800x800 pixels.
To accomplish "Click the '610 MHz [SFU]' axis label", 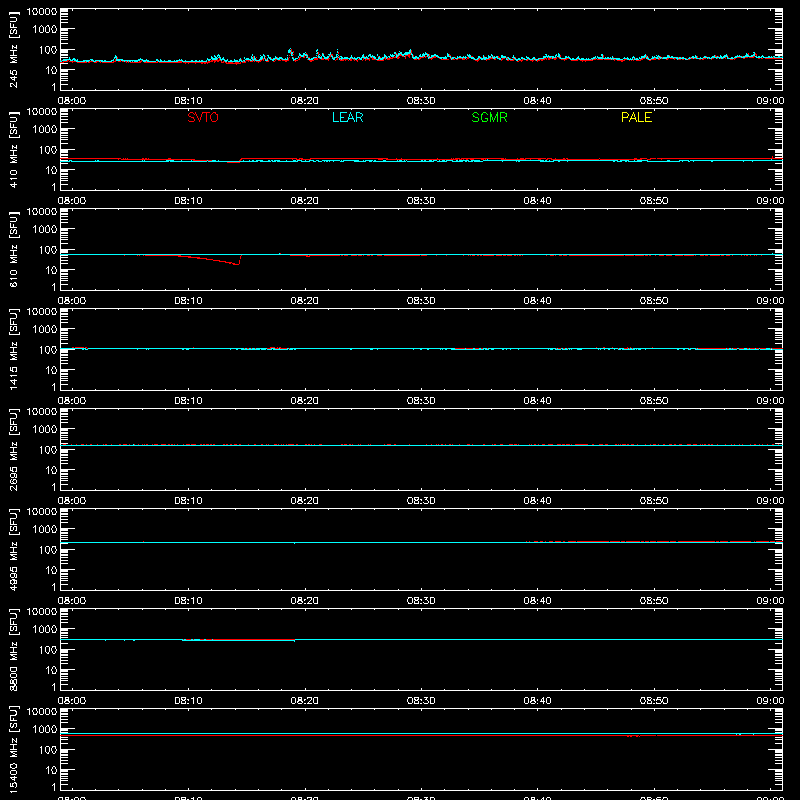I will point(14,249).
